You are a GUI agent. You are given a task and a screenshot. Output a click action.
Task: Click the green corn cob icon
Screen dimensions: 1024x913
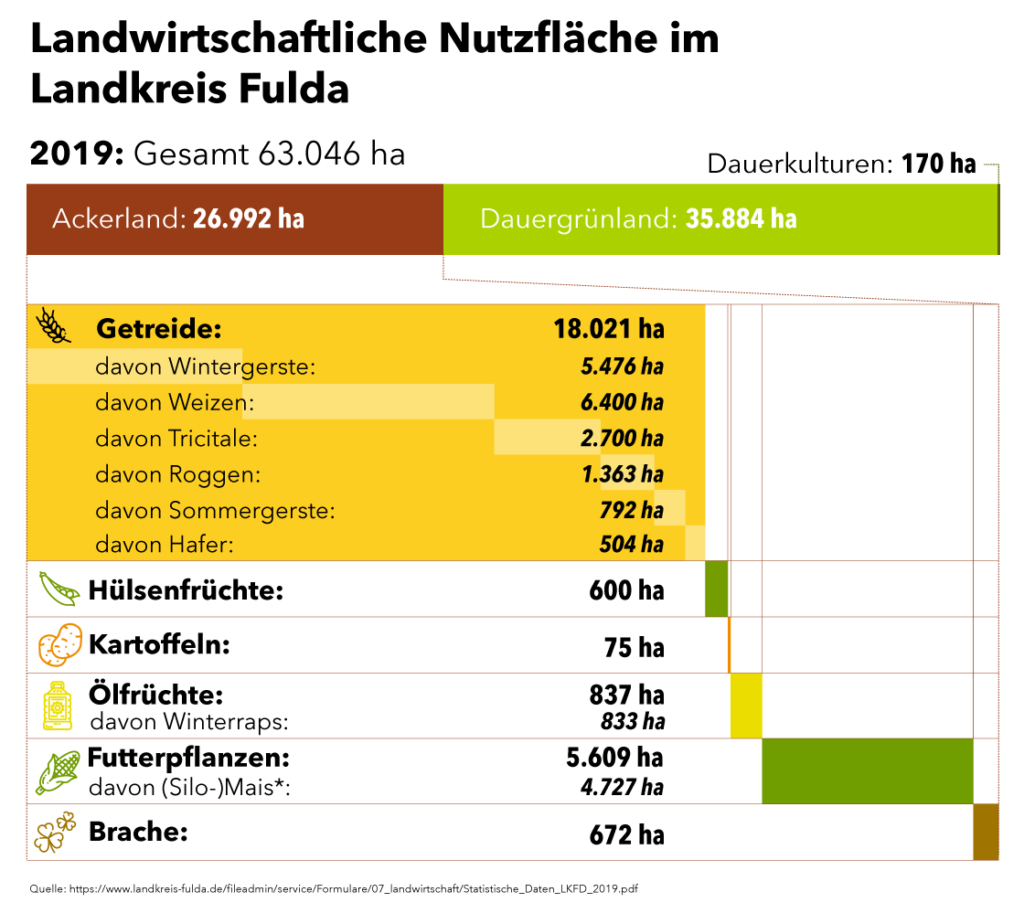point(58,772)
